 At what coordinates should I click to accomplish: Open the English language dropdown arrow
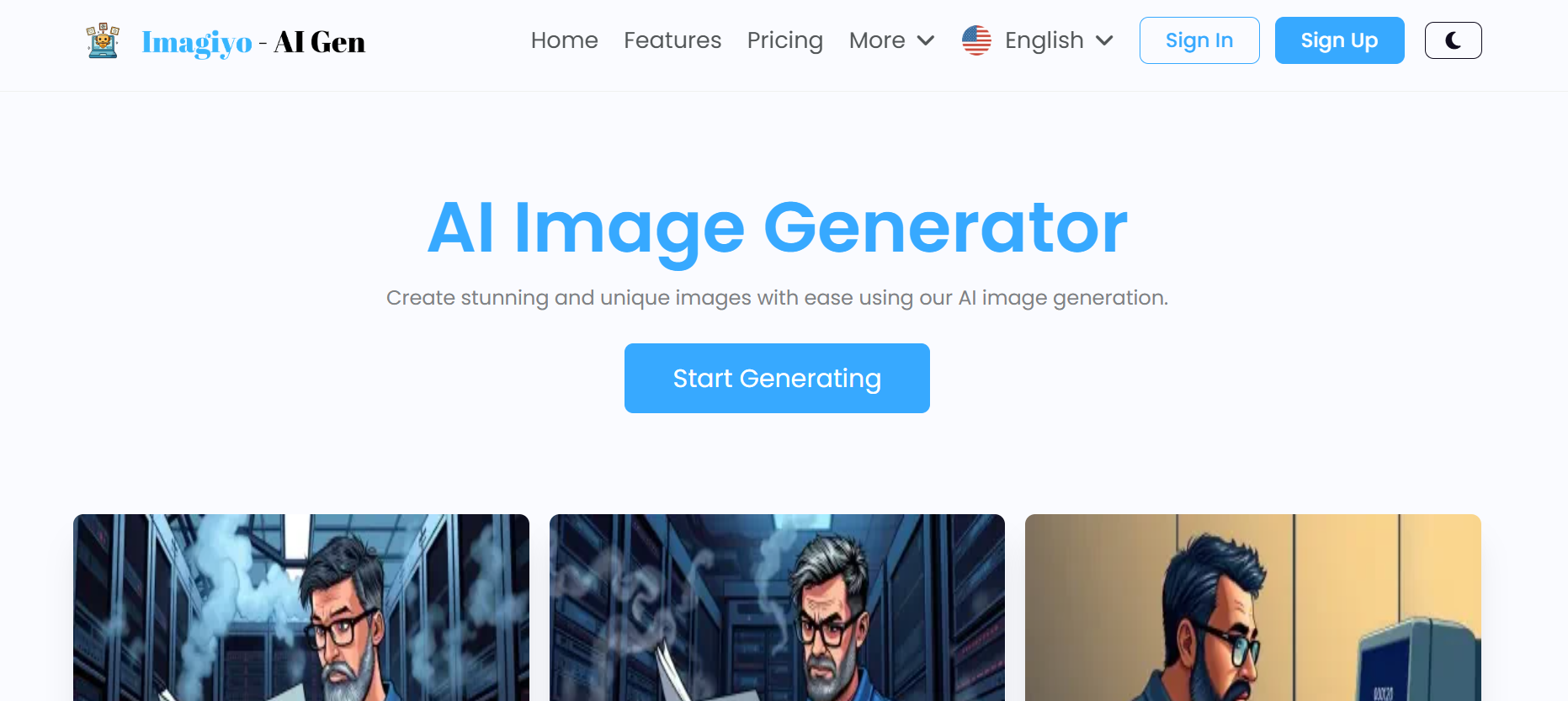[1105, 40]
